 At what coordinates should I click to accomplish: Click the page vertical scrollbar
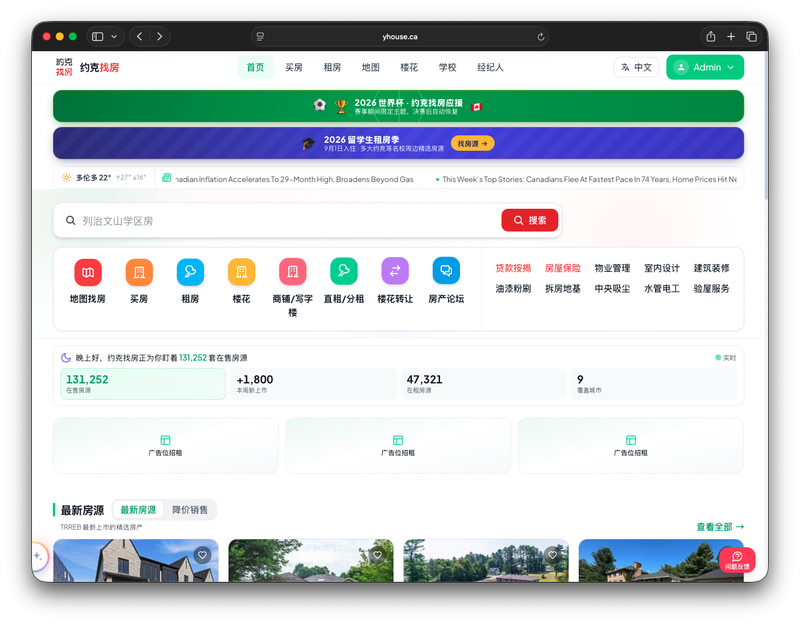tap(766, 125)
